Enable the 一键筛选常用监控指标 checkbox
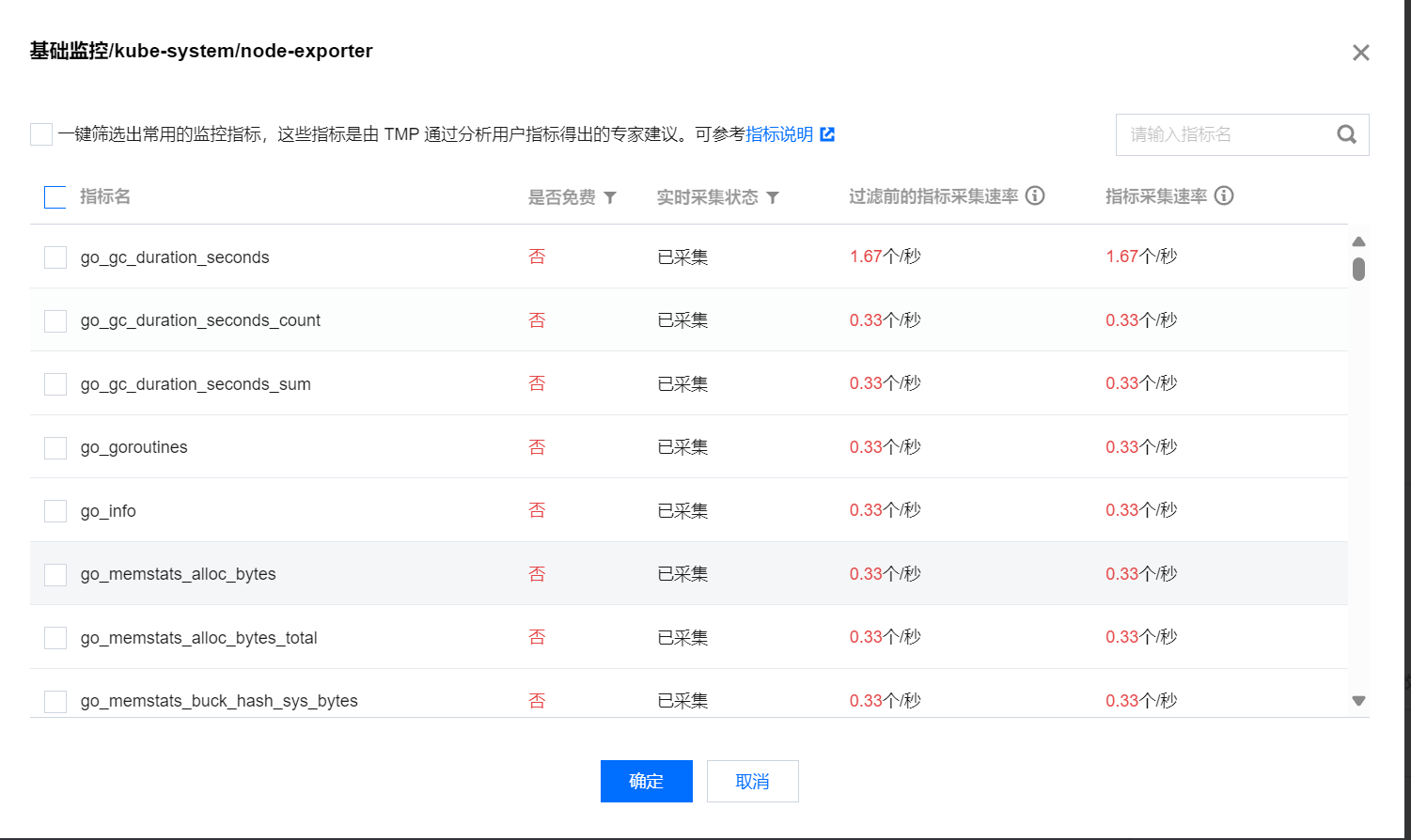The width and height of the screenshot is (1411, 840). [40, 133]
